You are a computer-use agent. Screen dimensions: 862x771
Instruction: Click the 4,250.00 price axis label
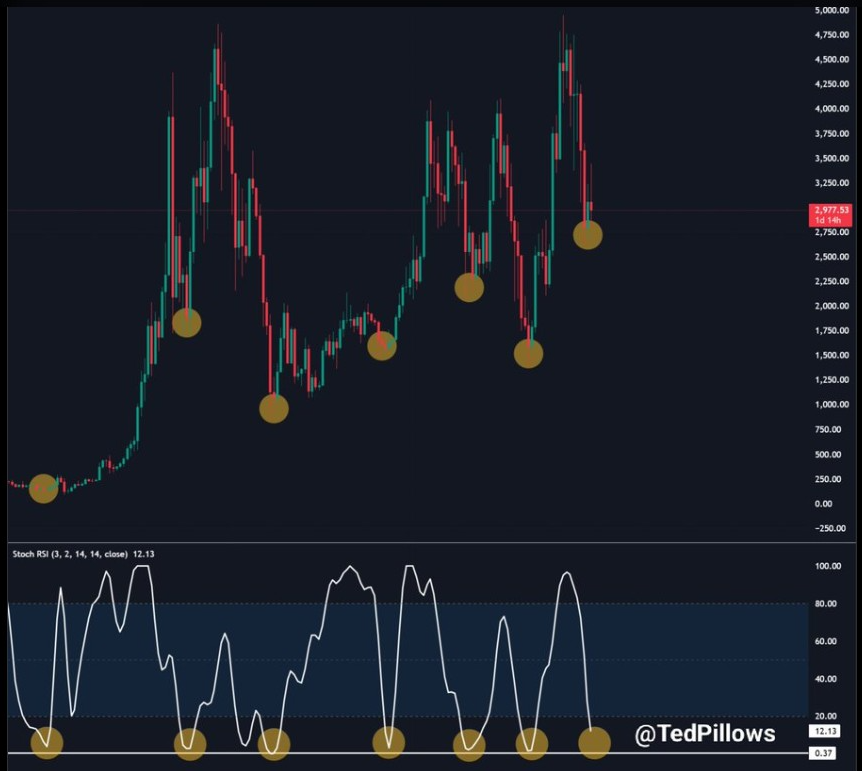[832, 84]
